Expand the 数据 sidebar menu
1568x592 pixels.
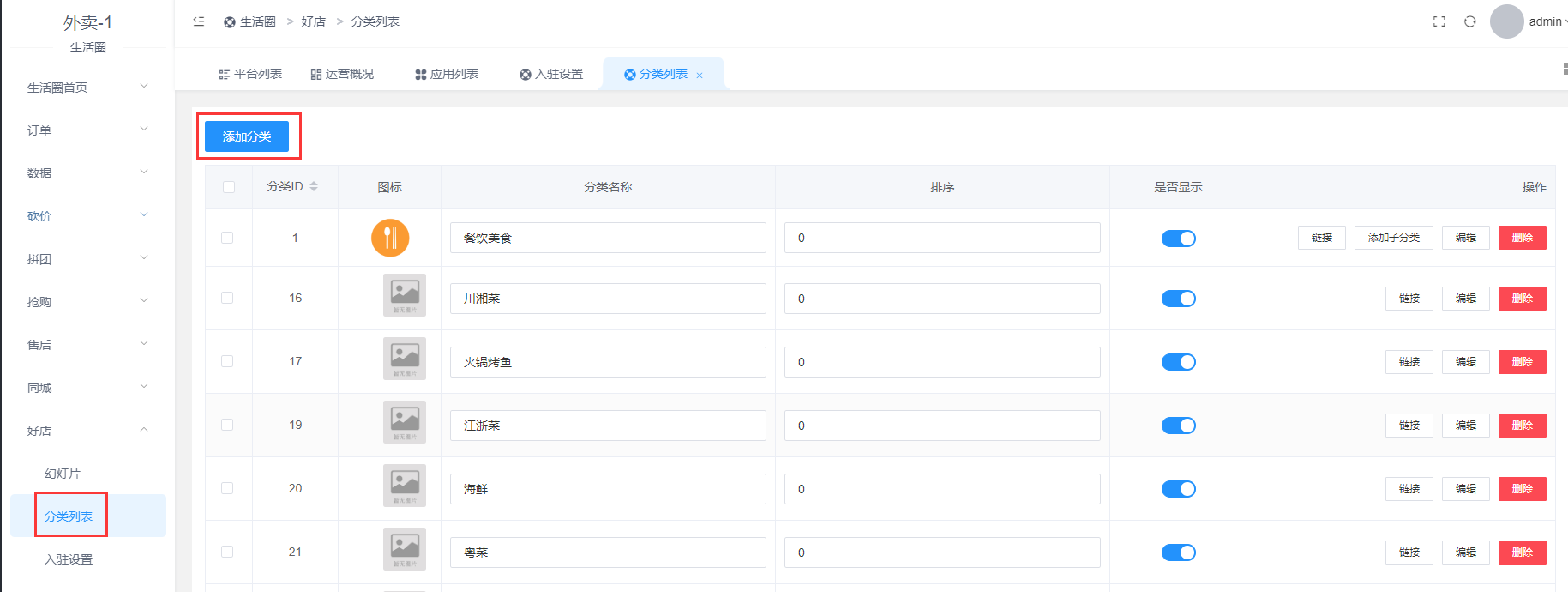click(x=87, y=172)
